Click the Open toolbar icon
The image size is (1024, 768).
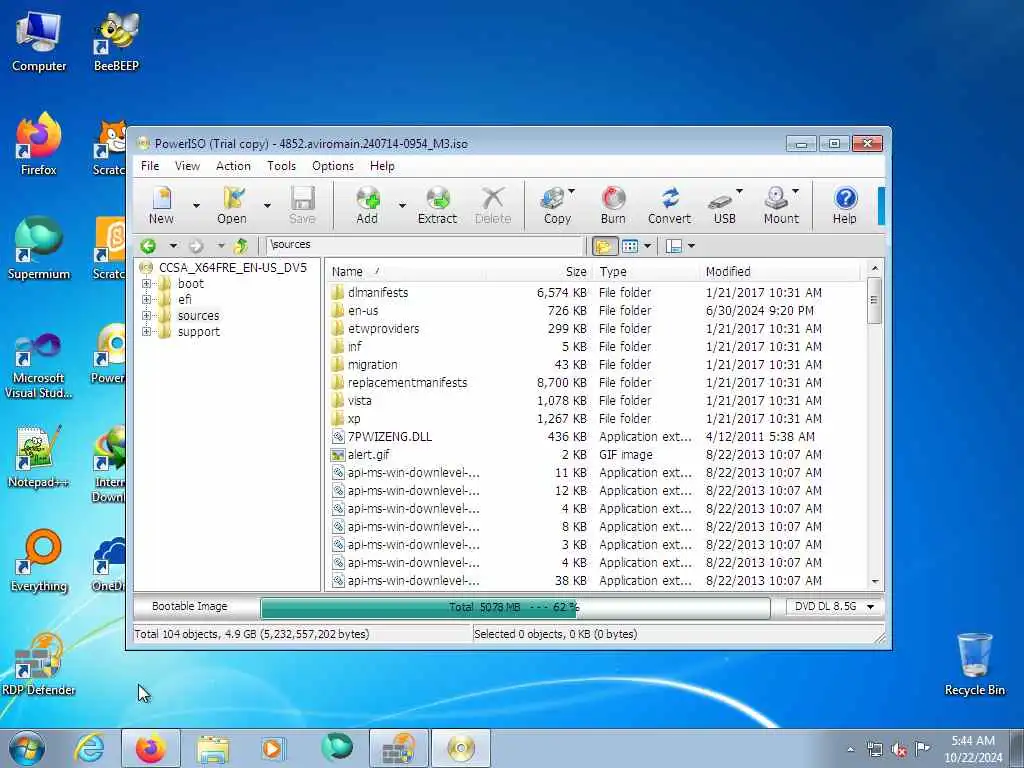[x=232, y=204]
